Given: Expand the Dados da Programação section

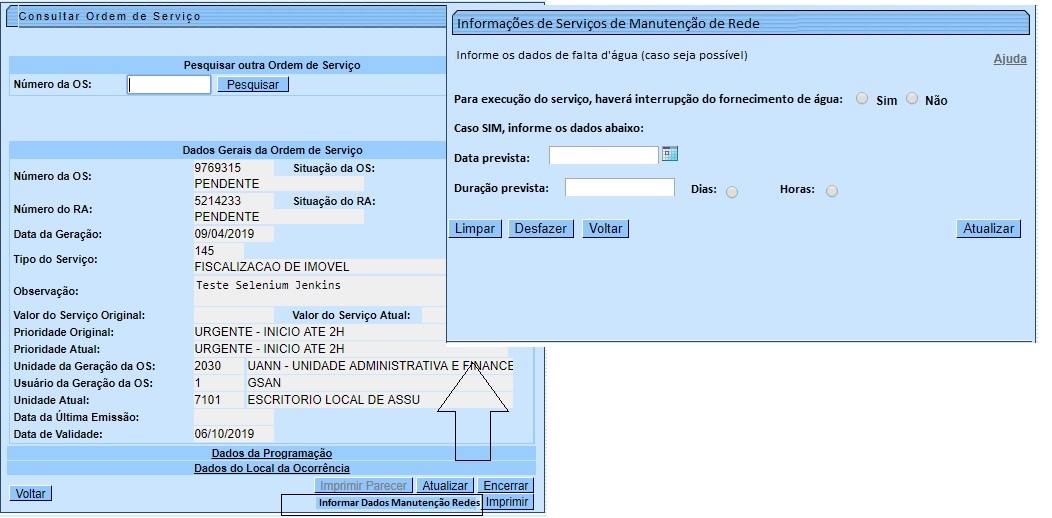Looking at the screenshot, I should click(272, 454).
